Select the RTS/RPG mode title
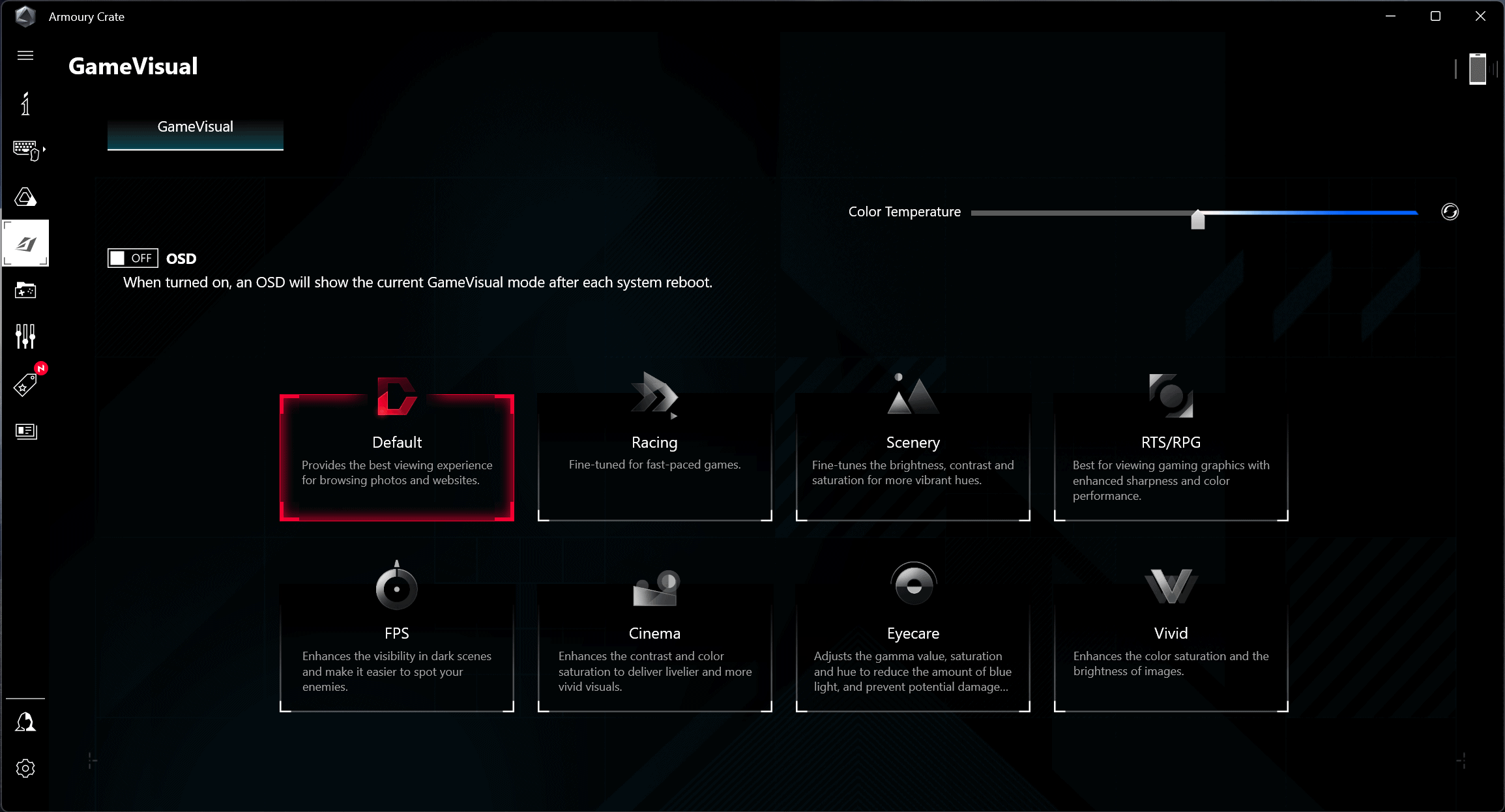 [1171, 442]
